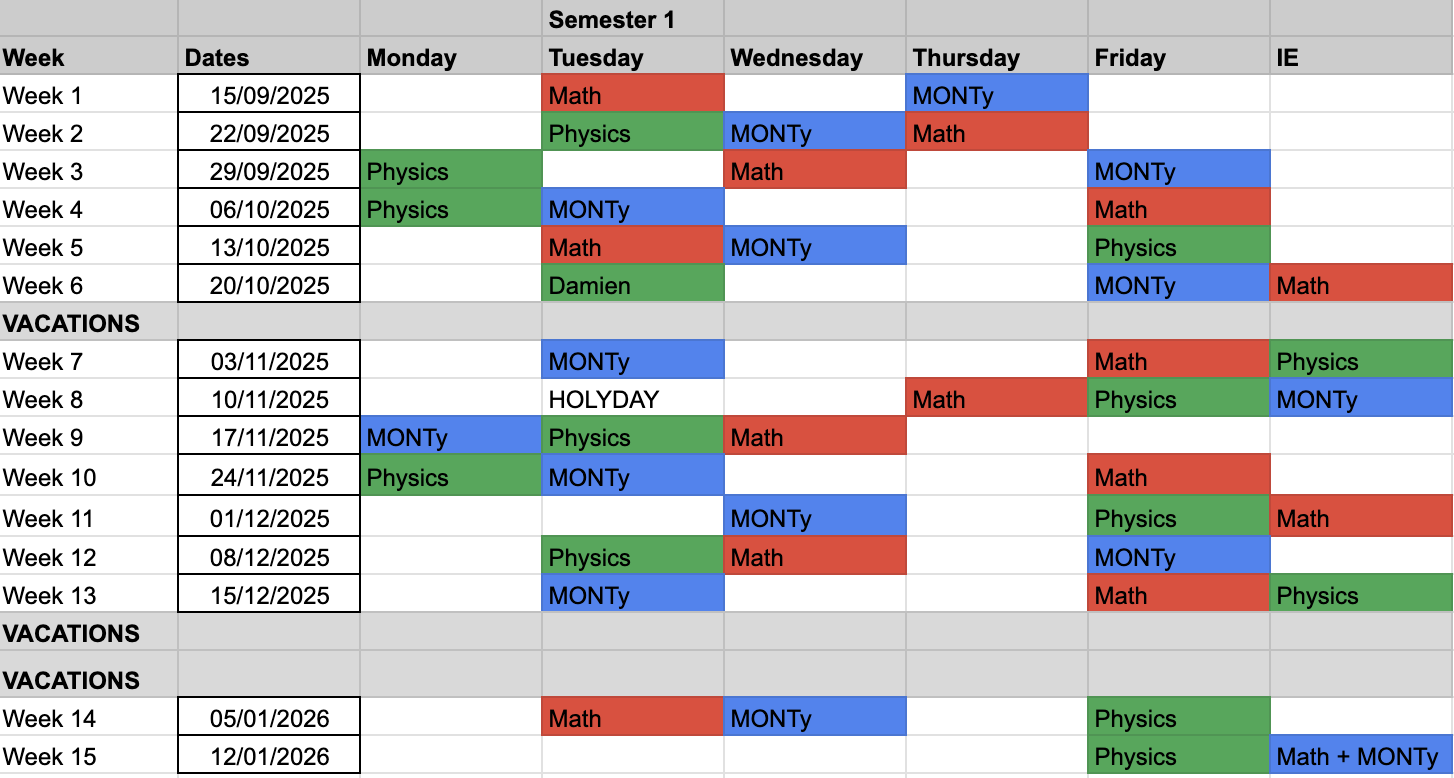The height and width of the screenshot is (778, 1454).
Task: Select Week 14 Tuesday Math cell
Action: click(x=633, y=719)
